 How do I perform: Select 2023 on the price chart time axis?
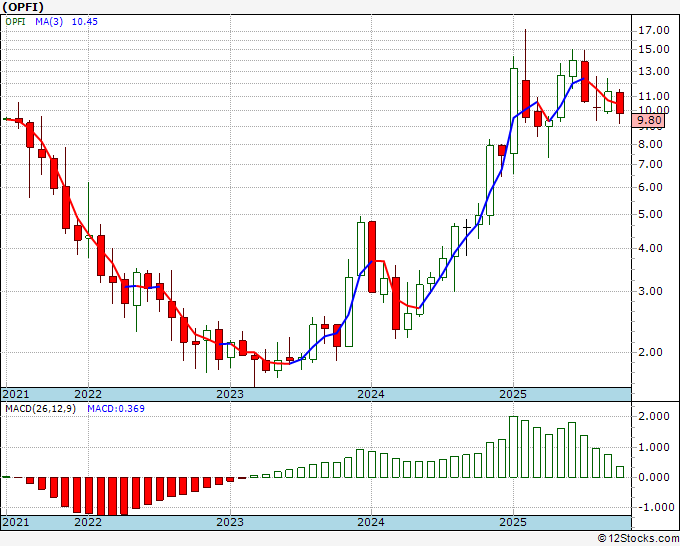click(230, 394)
